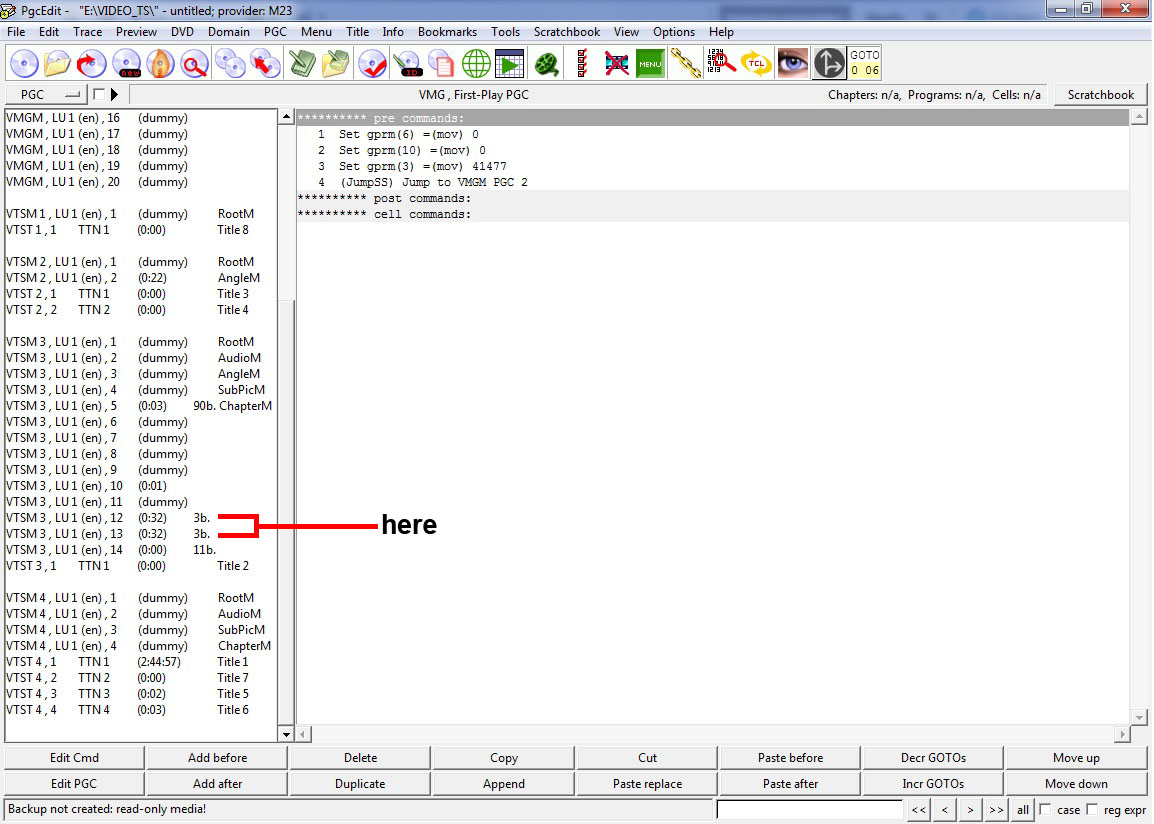Click the disc with red checkmark icon
Image resolution: width=1154 pixels, height=824 pixels.
click(372, 64)
